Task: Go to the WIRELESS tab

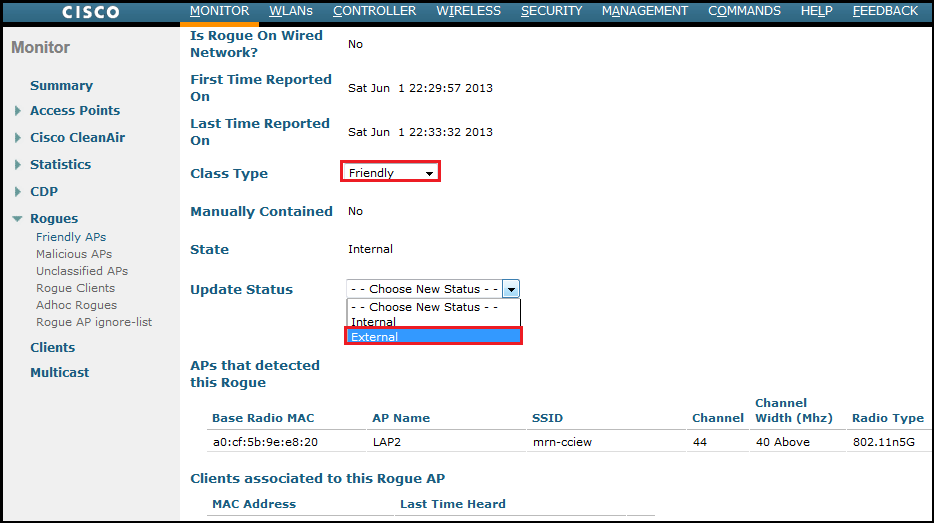Action: (468, 11)
